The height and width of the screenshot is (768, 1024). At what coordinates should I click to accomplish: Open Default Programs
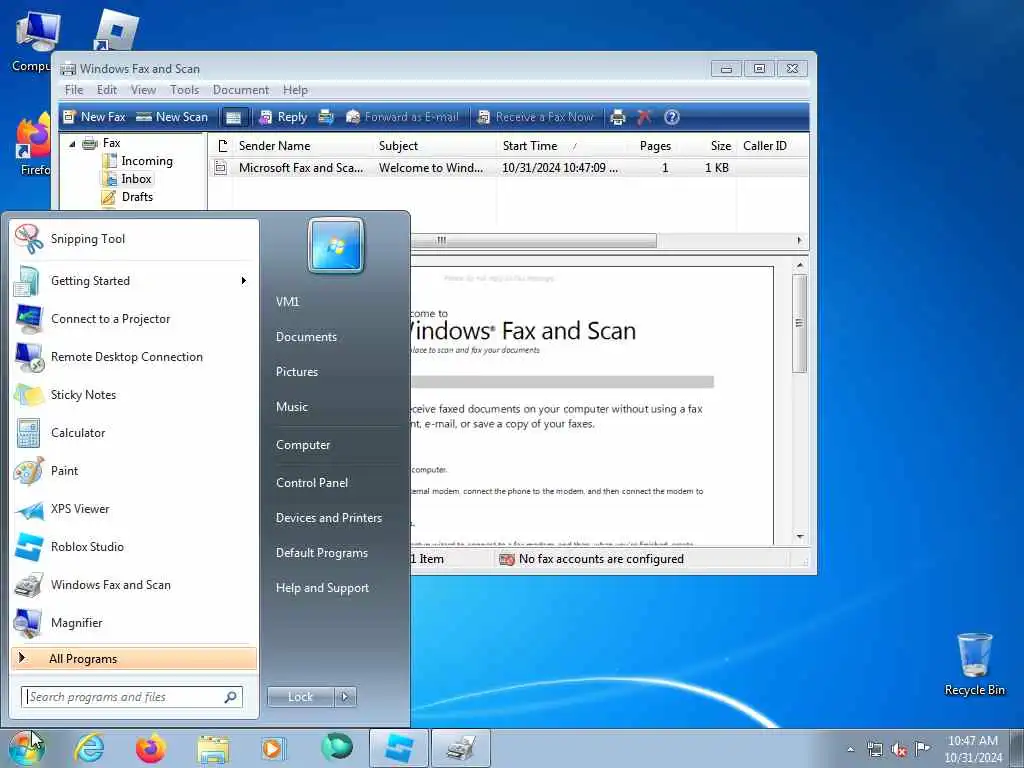click(321, 553)
